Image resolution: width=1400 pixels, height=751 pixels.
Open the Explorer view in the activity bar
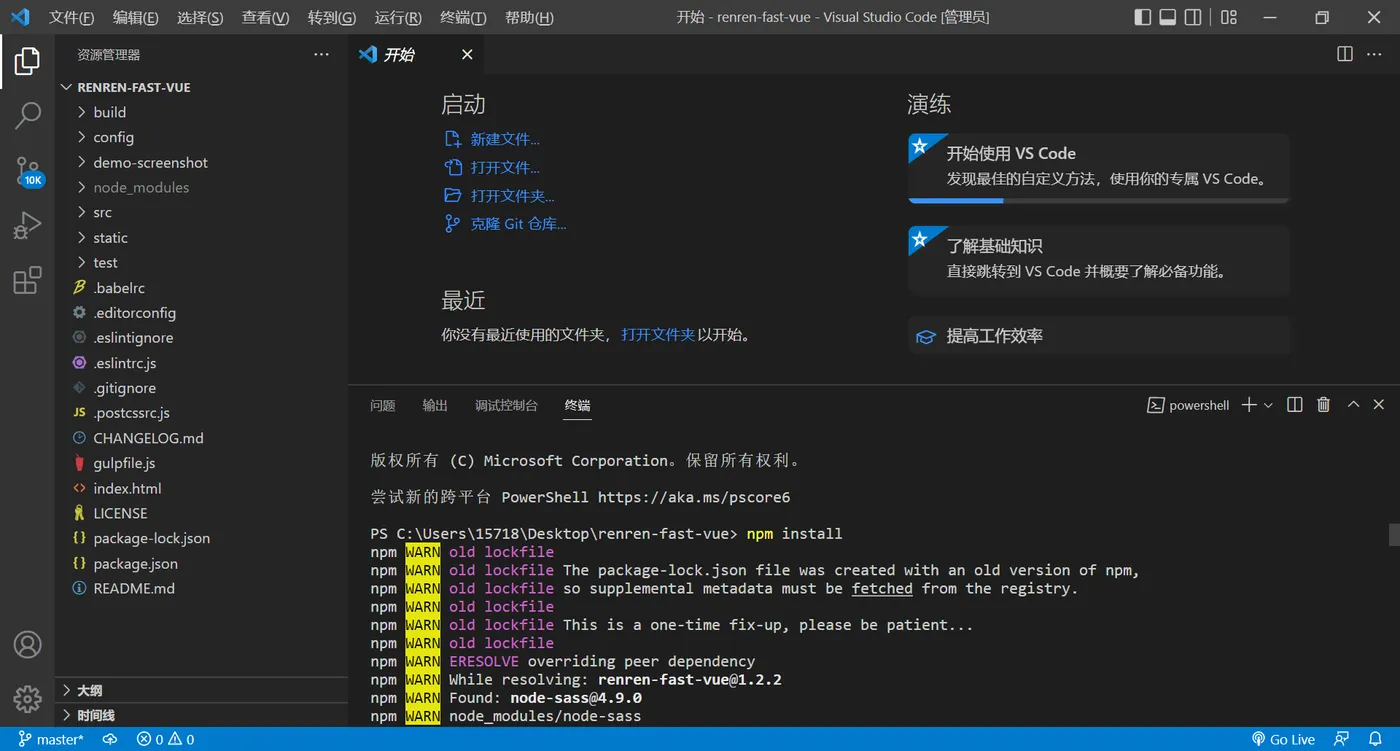tap(27, 62)
